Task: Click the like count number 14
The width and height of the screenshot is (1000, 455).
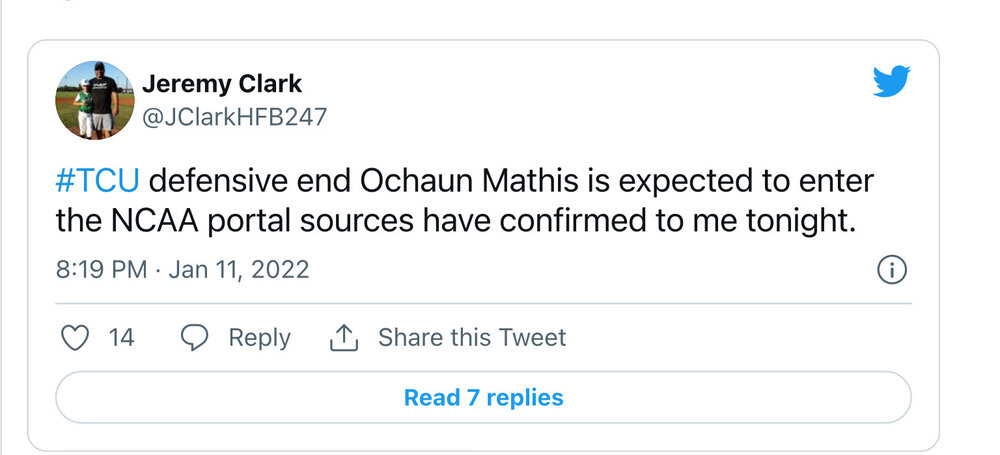Action: [121, 338]
